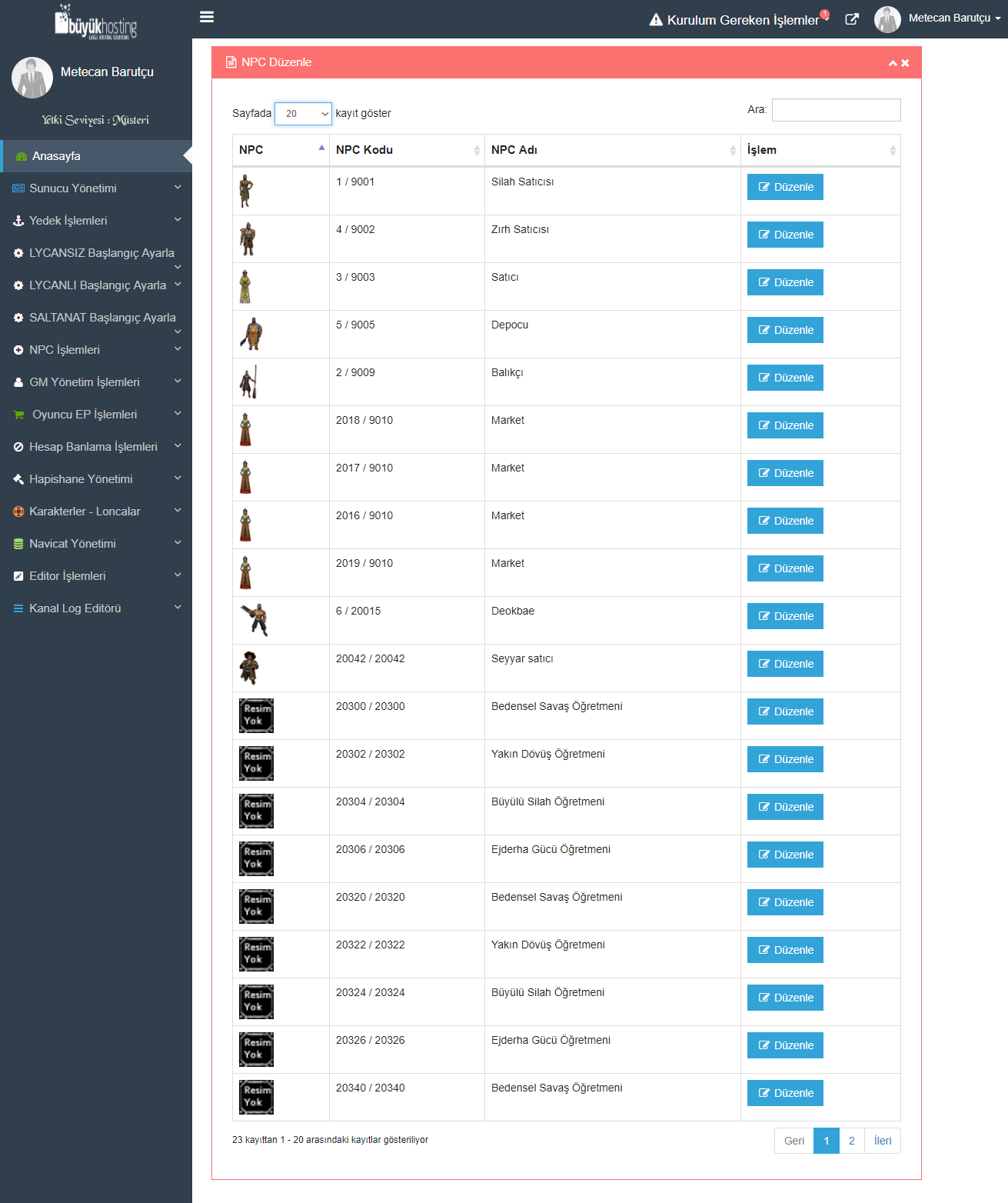Click Düzenle button for Deokbae

[x=785, y=616]
